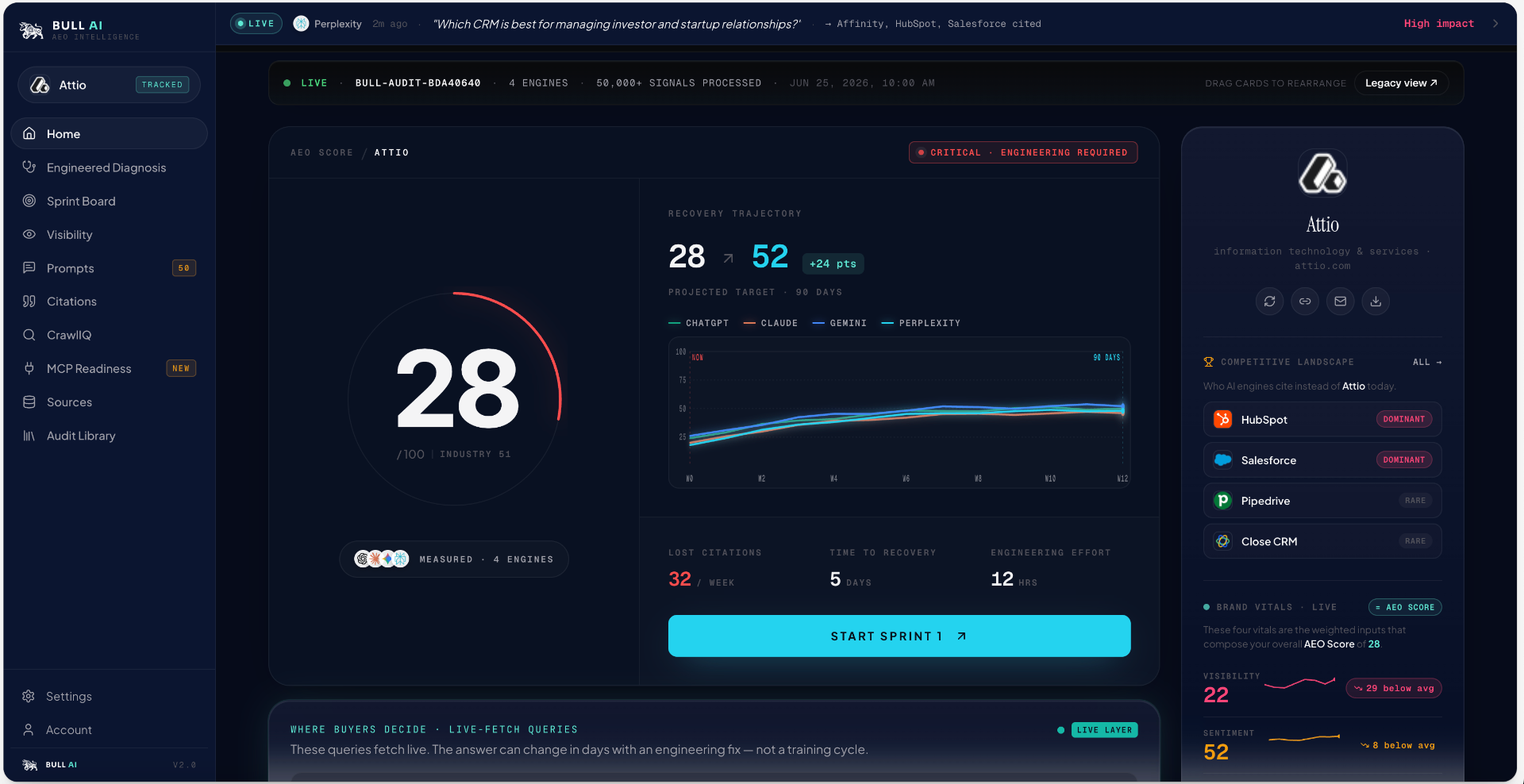Open Account page
This screenshot has width=1524, height=784.
point(109,729)
